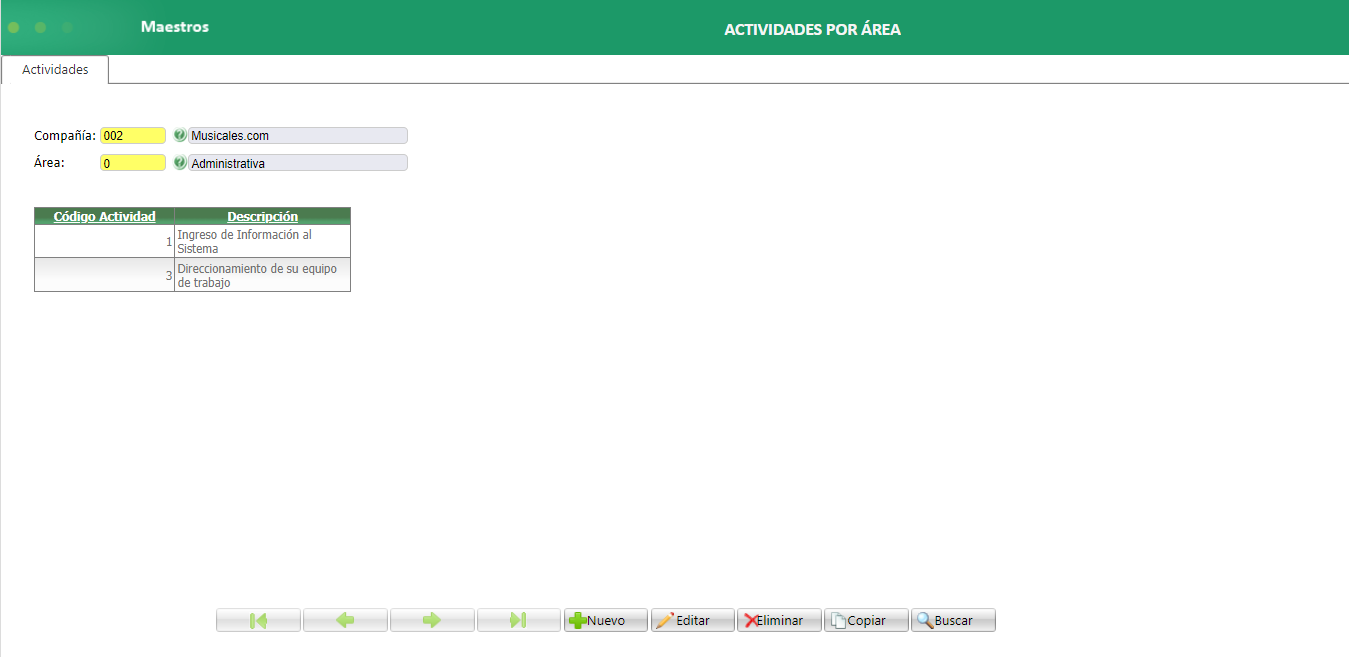Click the Compañía code field showing 002

pos(133,135)
